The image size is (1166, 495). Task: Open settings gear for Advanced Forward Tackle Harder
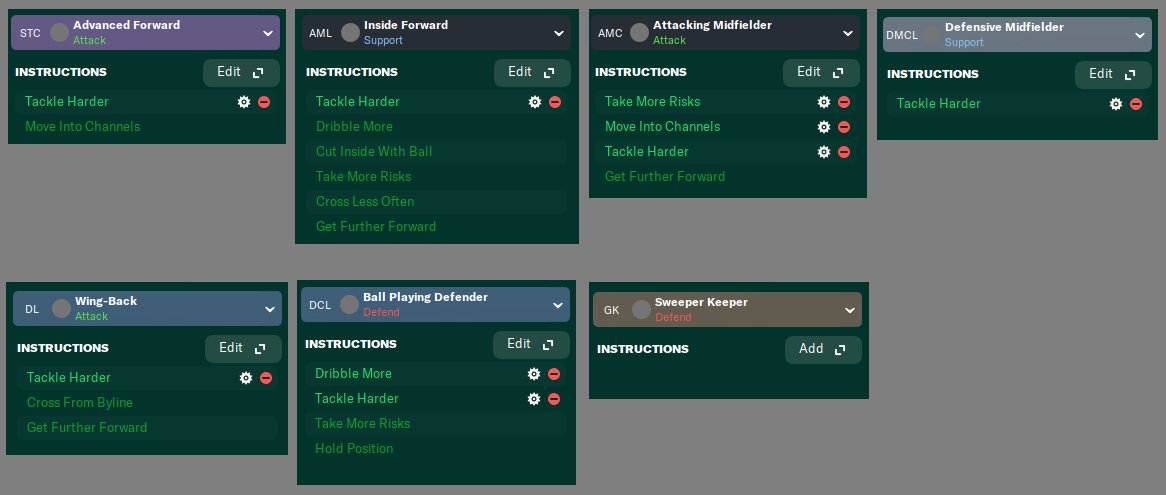tap(244, 102)
